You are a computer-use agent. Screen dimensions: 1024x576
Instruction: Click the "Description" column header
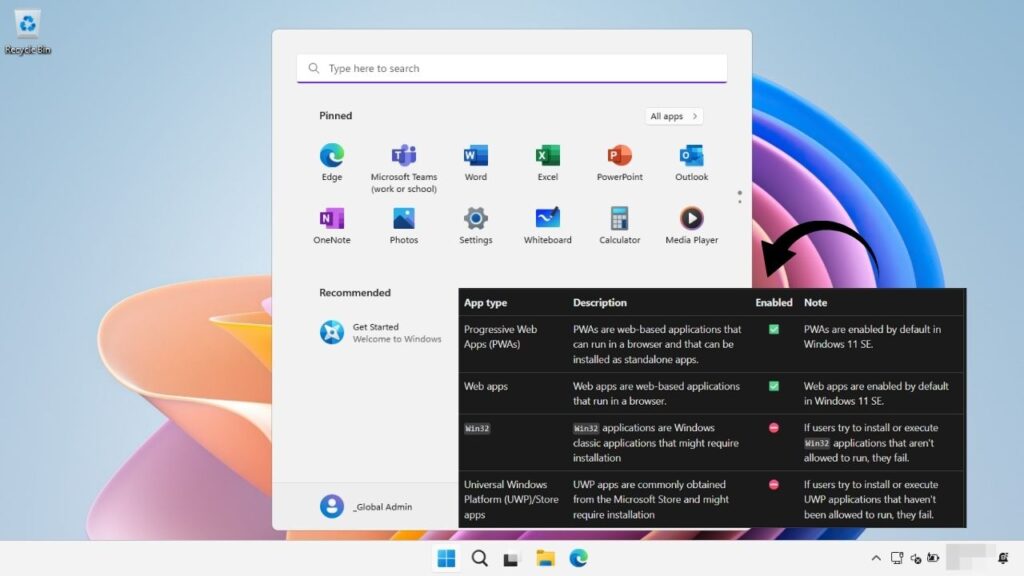coord(600,302)
